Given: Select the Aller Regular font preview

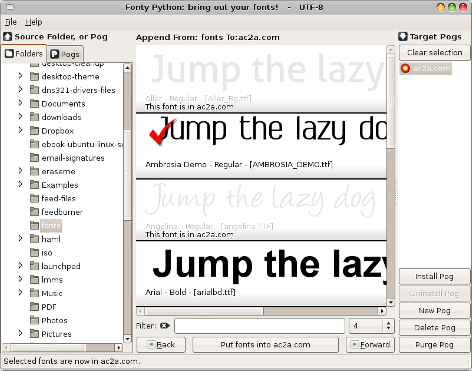Looking at the screenshot, I should [261, 79].
